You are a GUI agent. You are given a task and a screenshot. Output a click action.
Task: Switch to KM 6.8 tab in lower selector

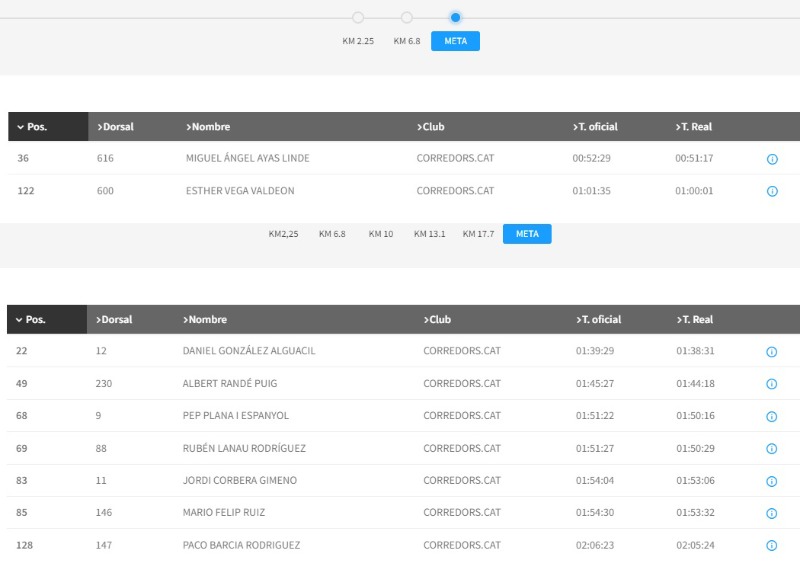tap(332, 234)
